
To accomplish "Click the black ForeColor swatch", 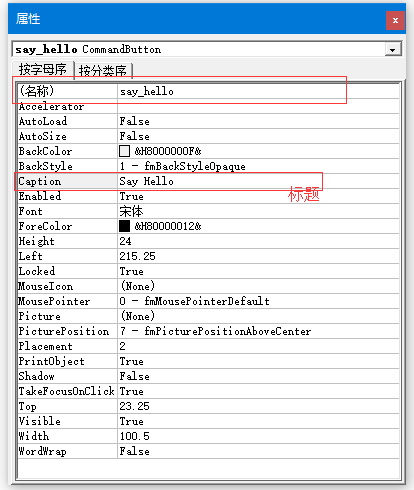I will point(124,226).
